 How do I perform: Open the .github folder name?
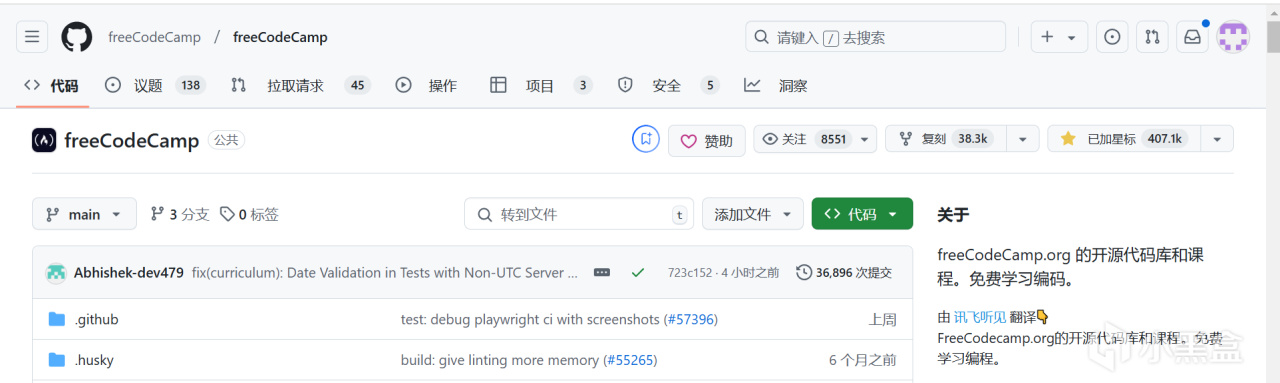click(x=96, y=319)
